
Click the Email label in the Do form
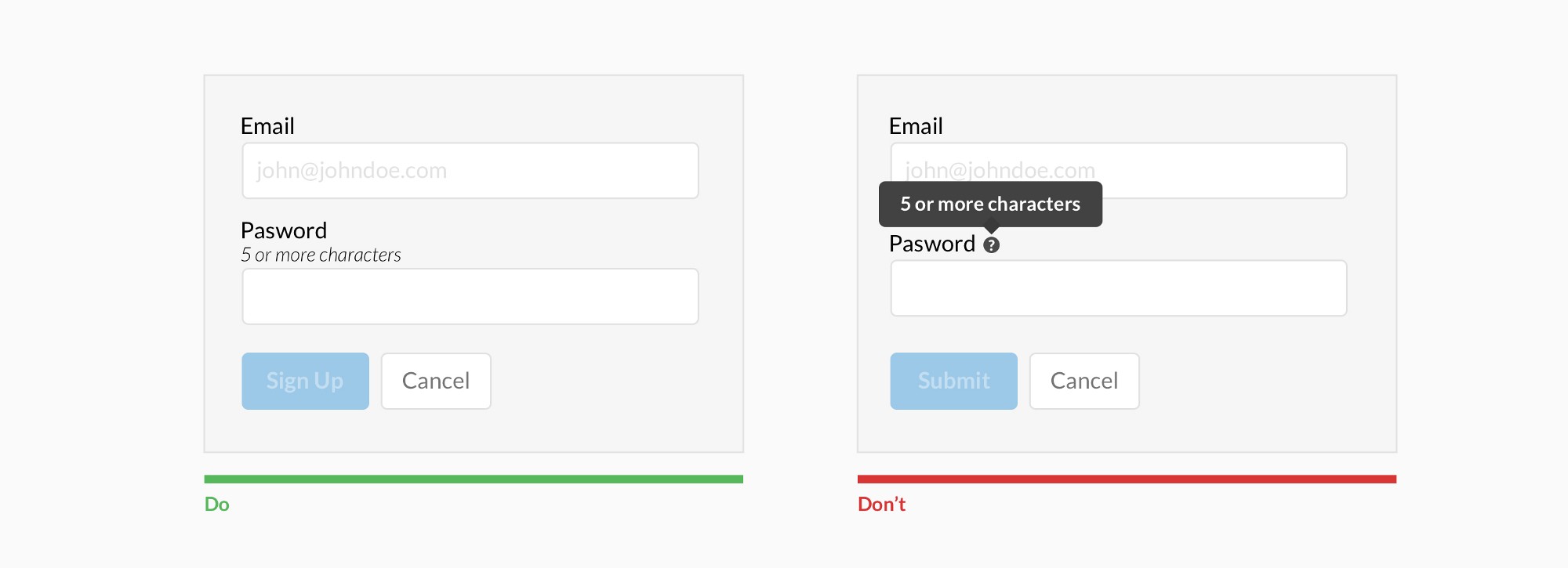click(x=267, y=126)
